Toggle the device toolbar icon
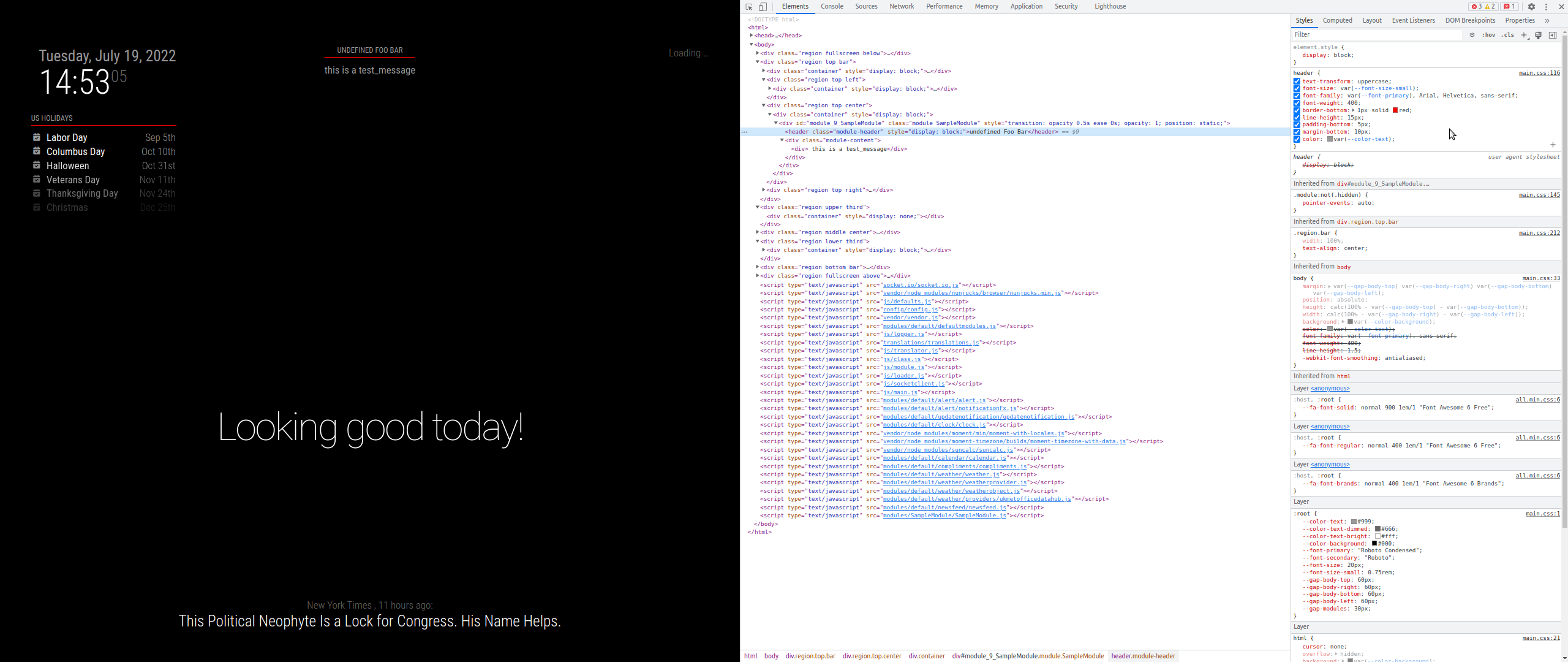This screenshot has width=1568, height=662. click(x=763, y=7)
